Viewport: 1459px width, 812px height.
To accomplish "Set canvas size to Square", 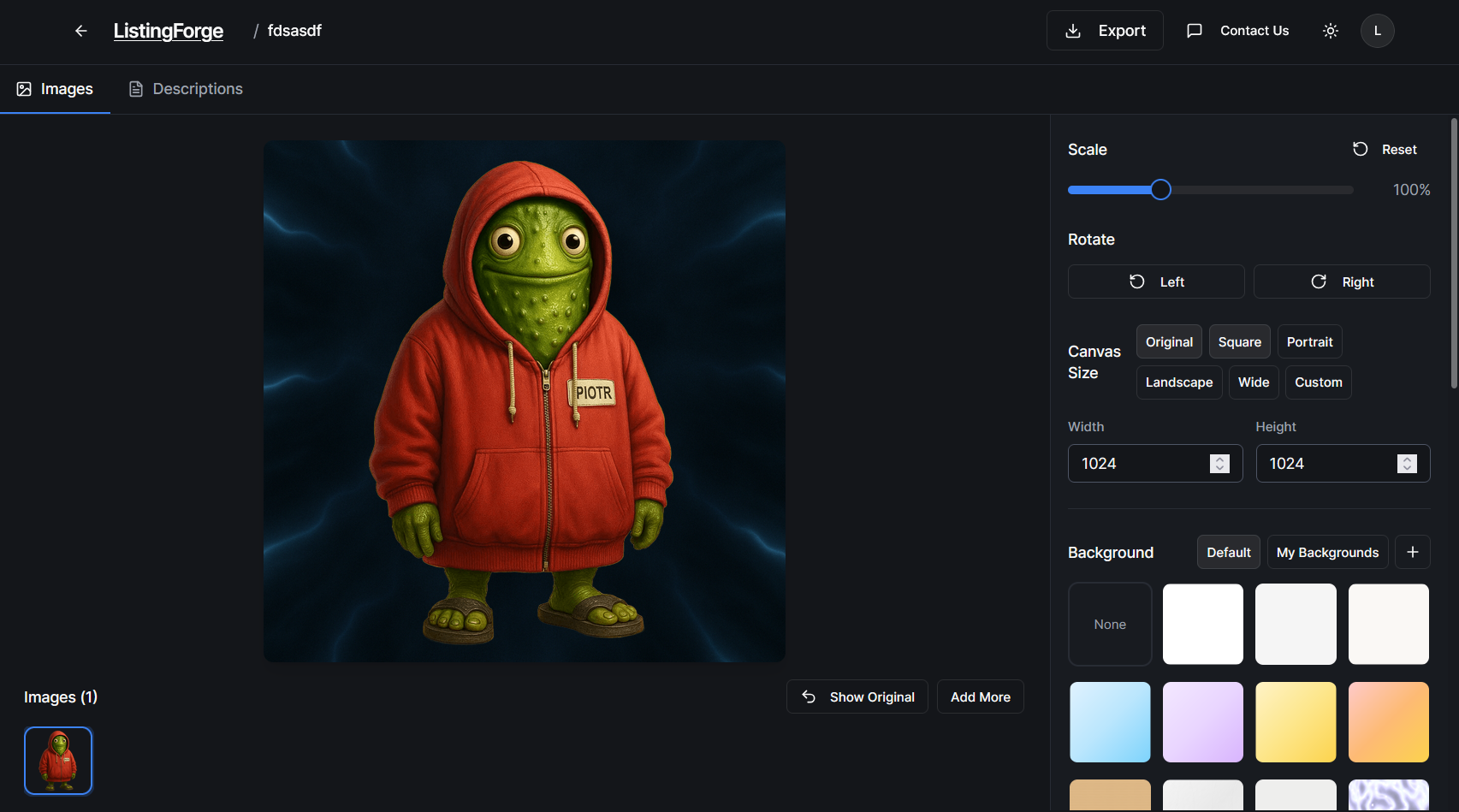I will (1239, 341).
